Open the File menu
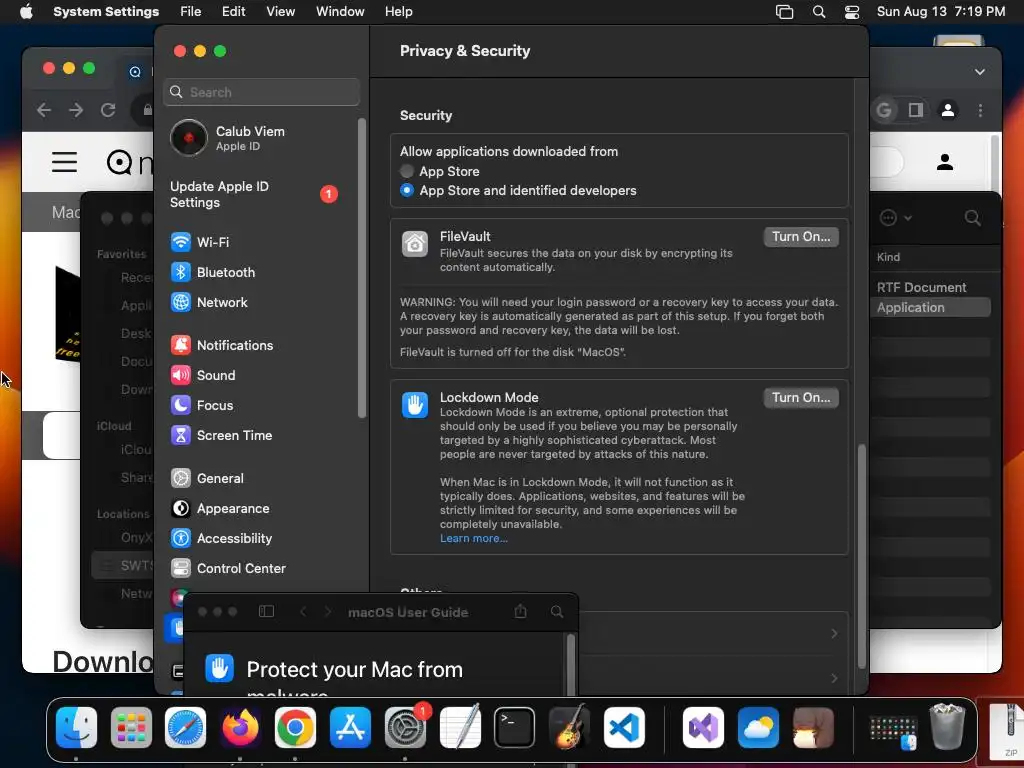Image resolution: width=1024 pixels, height=768 pixels. 191,12
